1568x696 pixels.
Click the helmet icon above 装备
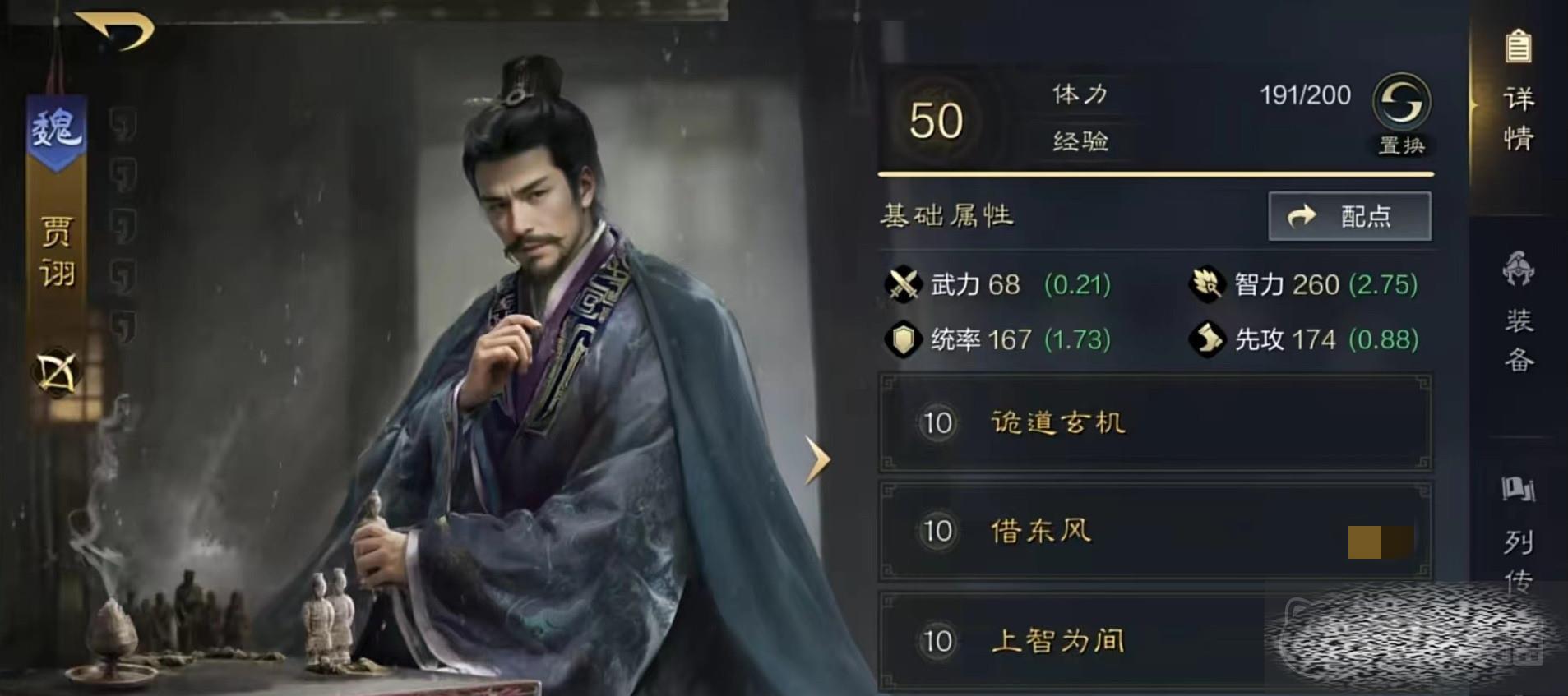(x=1518, y=268)
